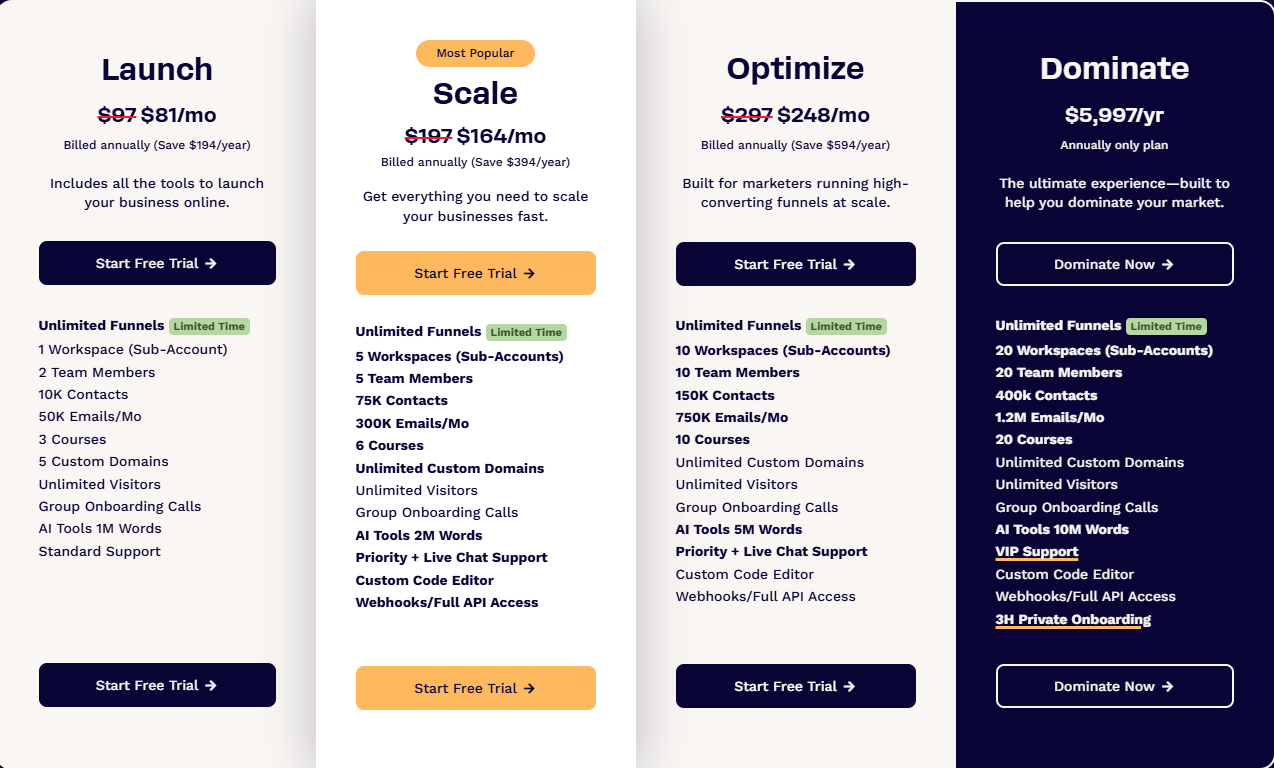The image size is (1274, 768).
Task: Click Limited Time badge in Launch plan
Action: tap(209, 326)
